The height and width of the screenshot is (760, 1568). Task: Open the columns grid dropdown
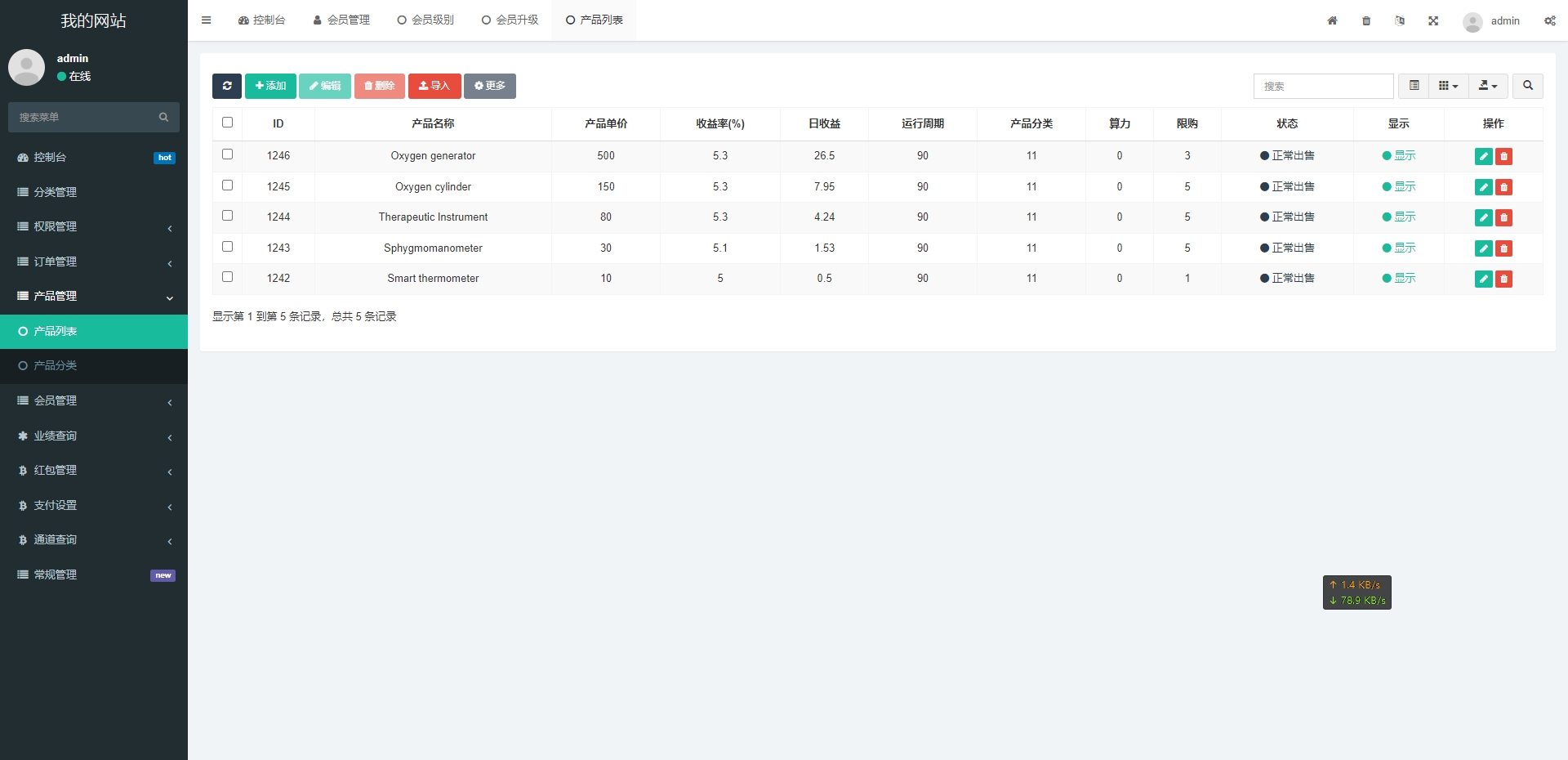pos(1448,86)
